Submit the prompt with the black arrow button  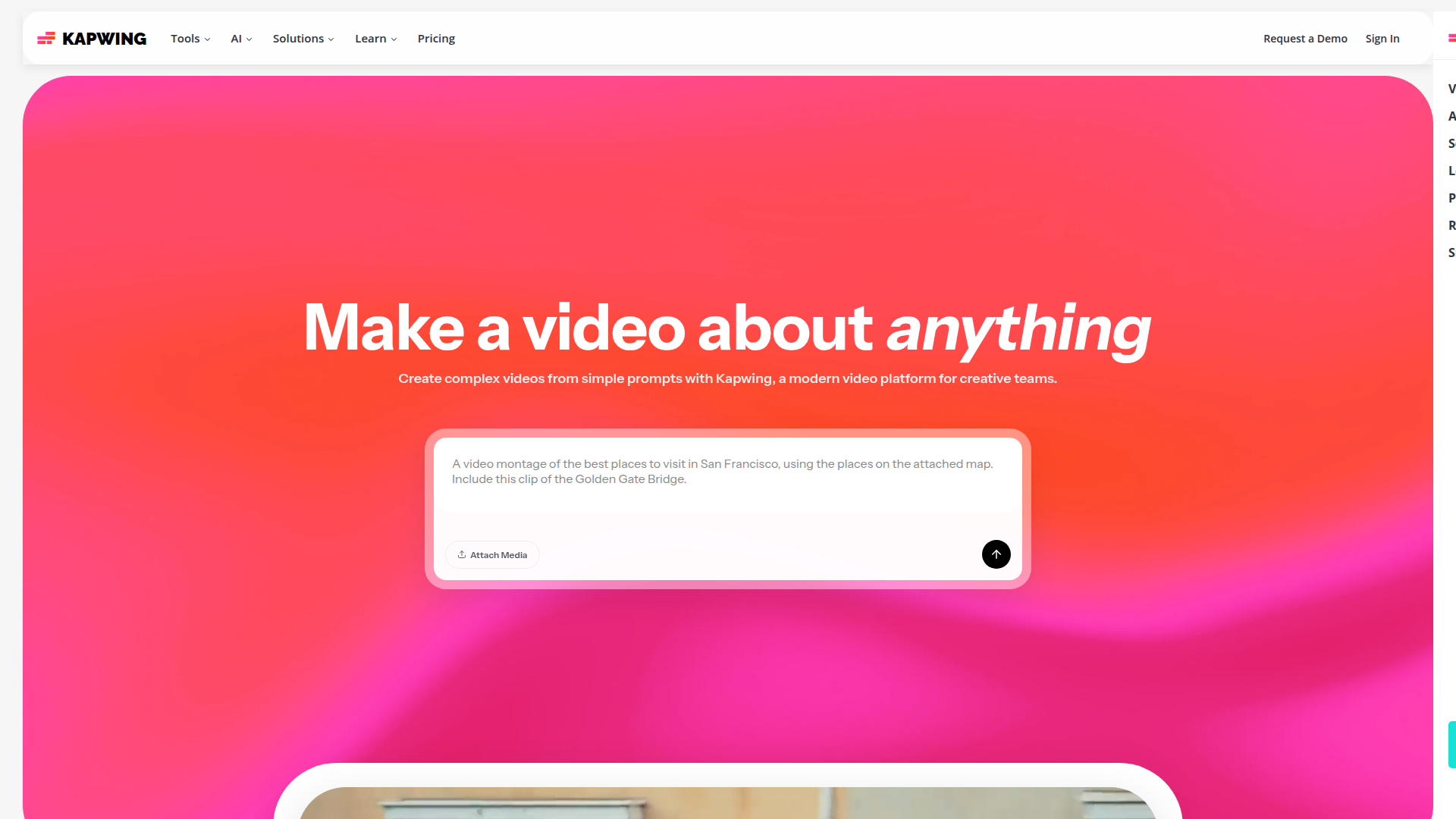pos(996,554)
